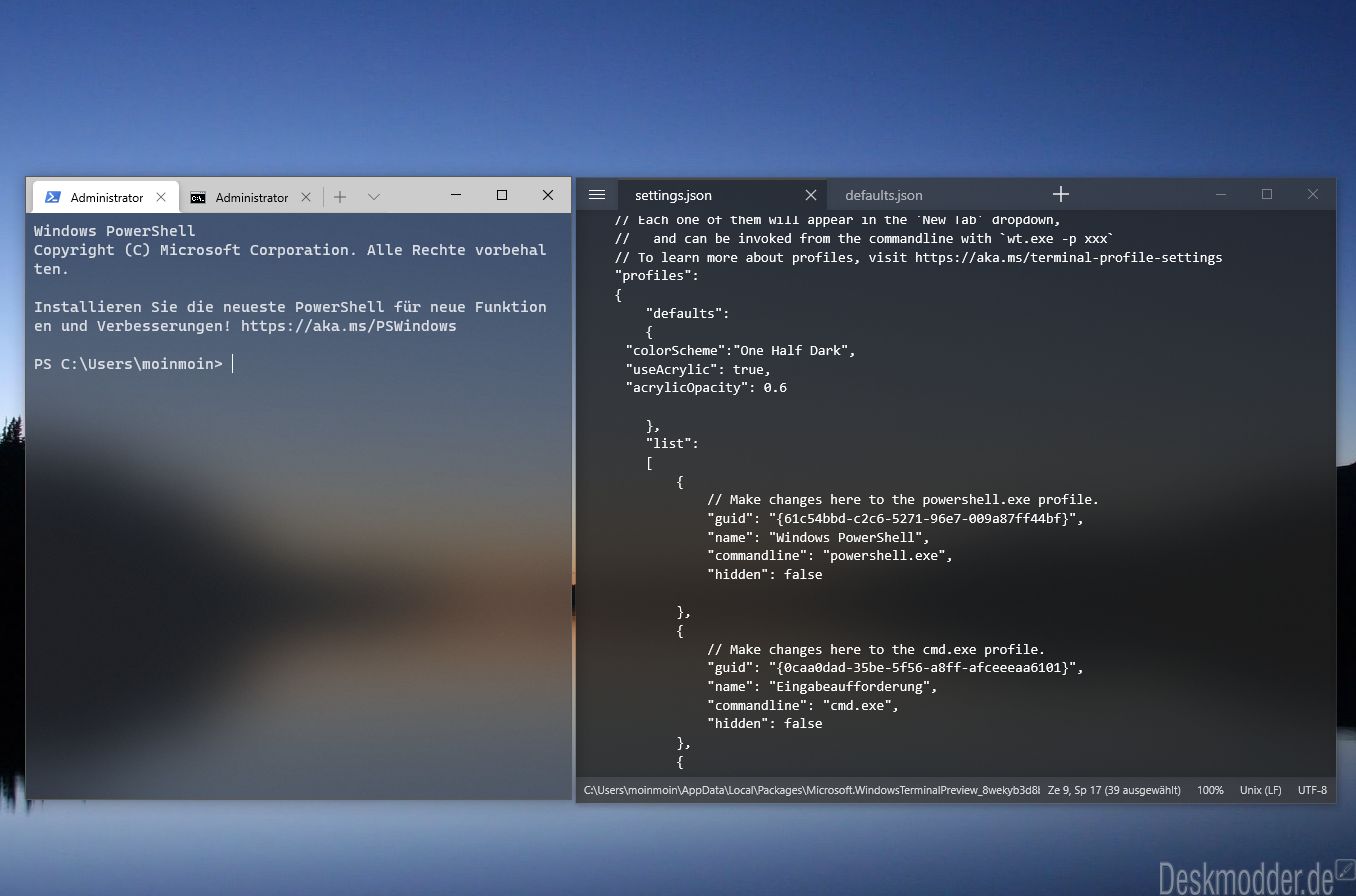The image size is (1356, 896).
Task: Switch to the defaults.json tab
Action: coord(884,195)
